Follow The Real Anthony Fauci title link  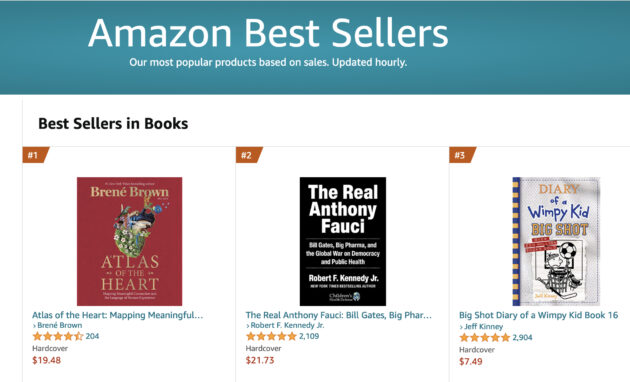pyautogui.click(x=339, y=315)
